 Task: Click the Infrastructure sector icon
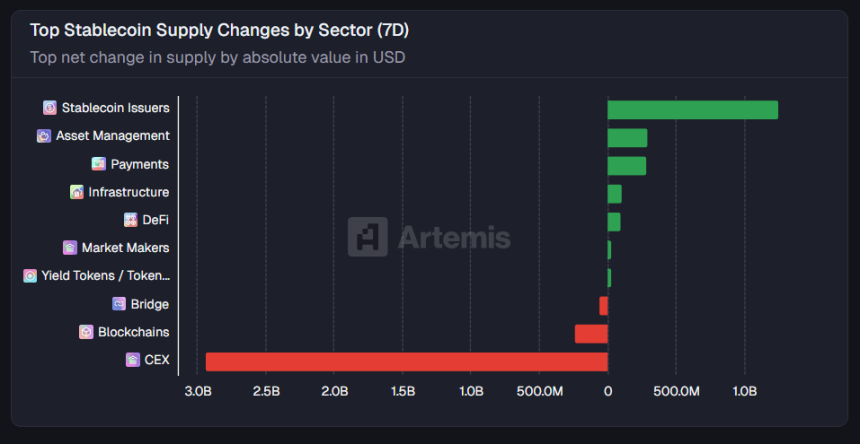click(x=77, y=192)
